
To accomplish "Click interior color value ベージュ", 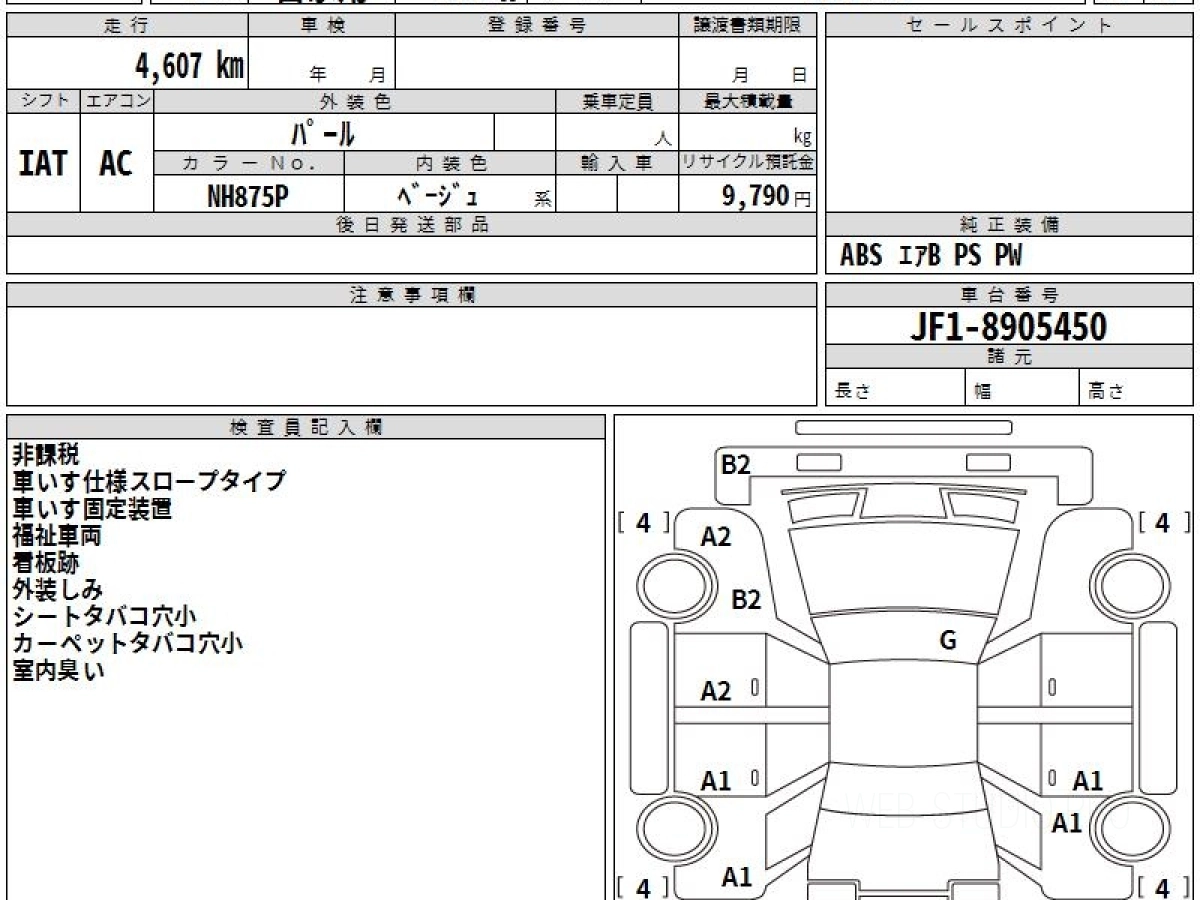I will point(438,194).
